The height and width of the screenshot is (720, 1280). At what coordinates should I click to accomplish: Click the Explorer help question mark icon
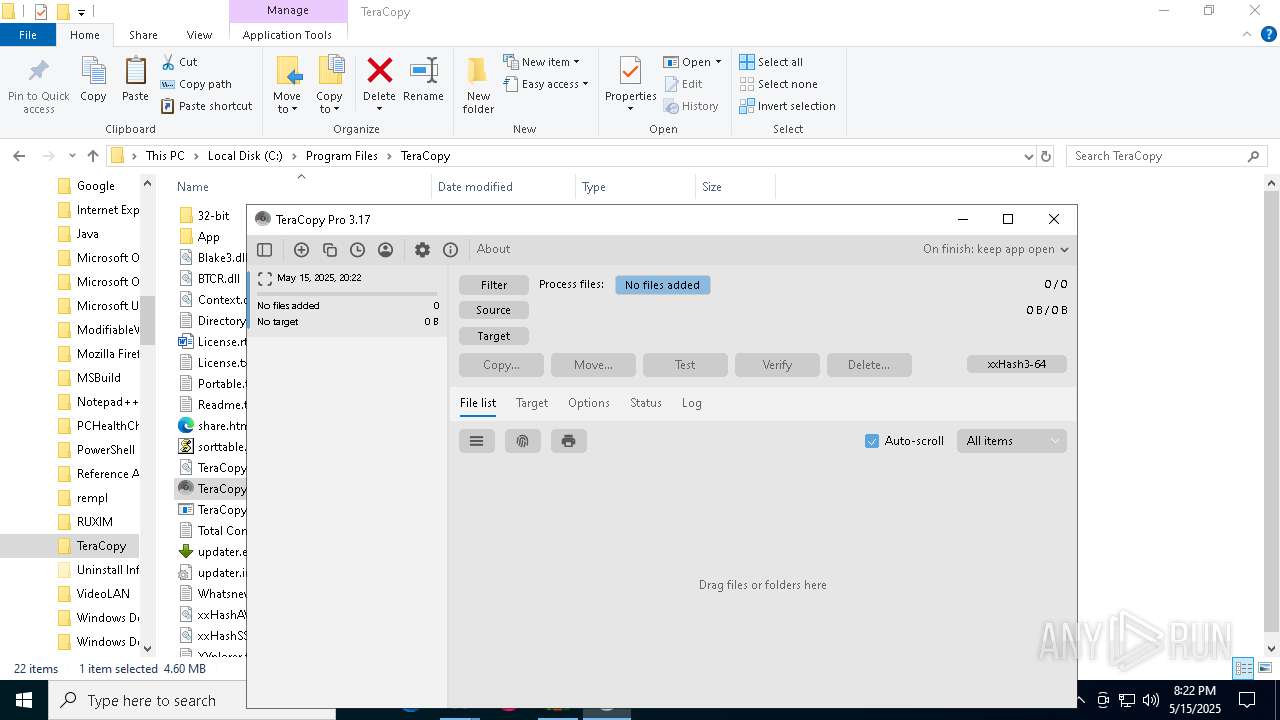[1269, 34]
